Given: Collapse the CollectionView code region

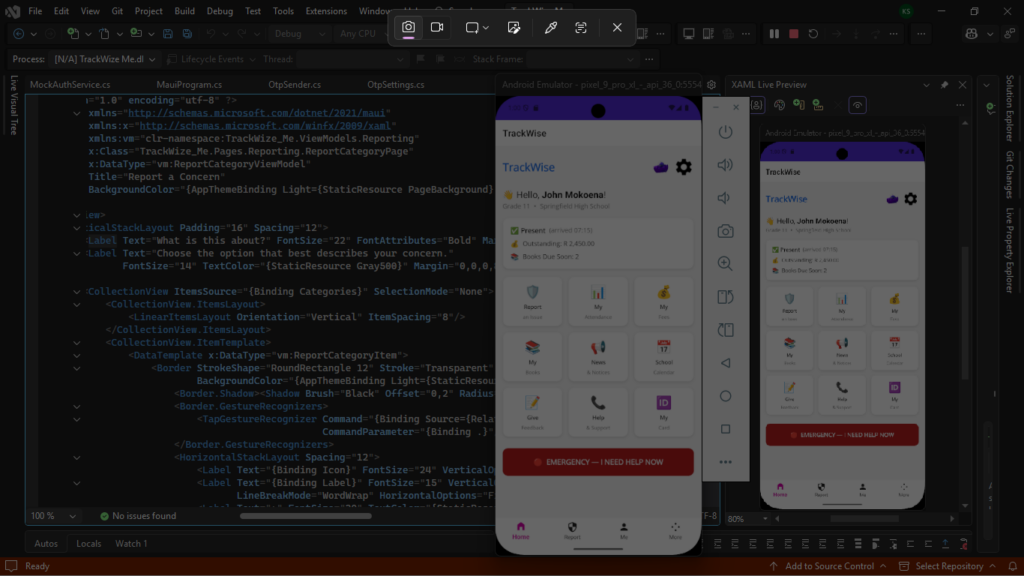Looking at the screenshot, I should point(77,292).
